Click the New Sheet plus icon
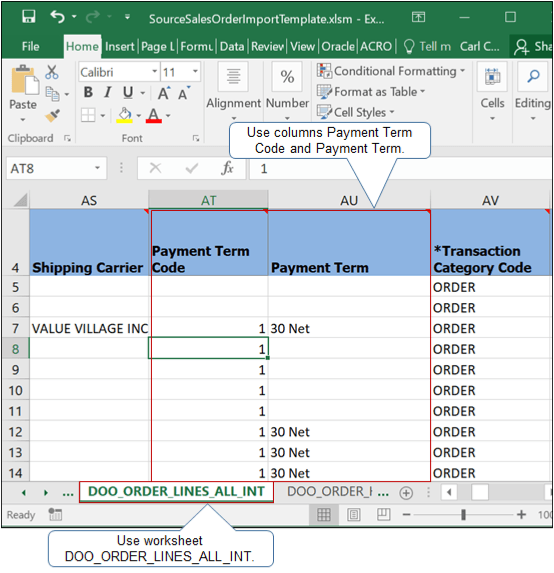554x573 pixels. click(x=406, y=493)
